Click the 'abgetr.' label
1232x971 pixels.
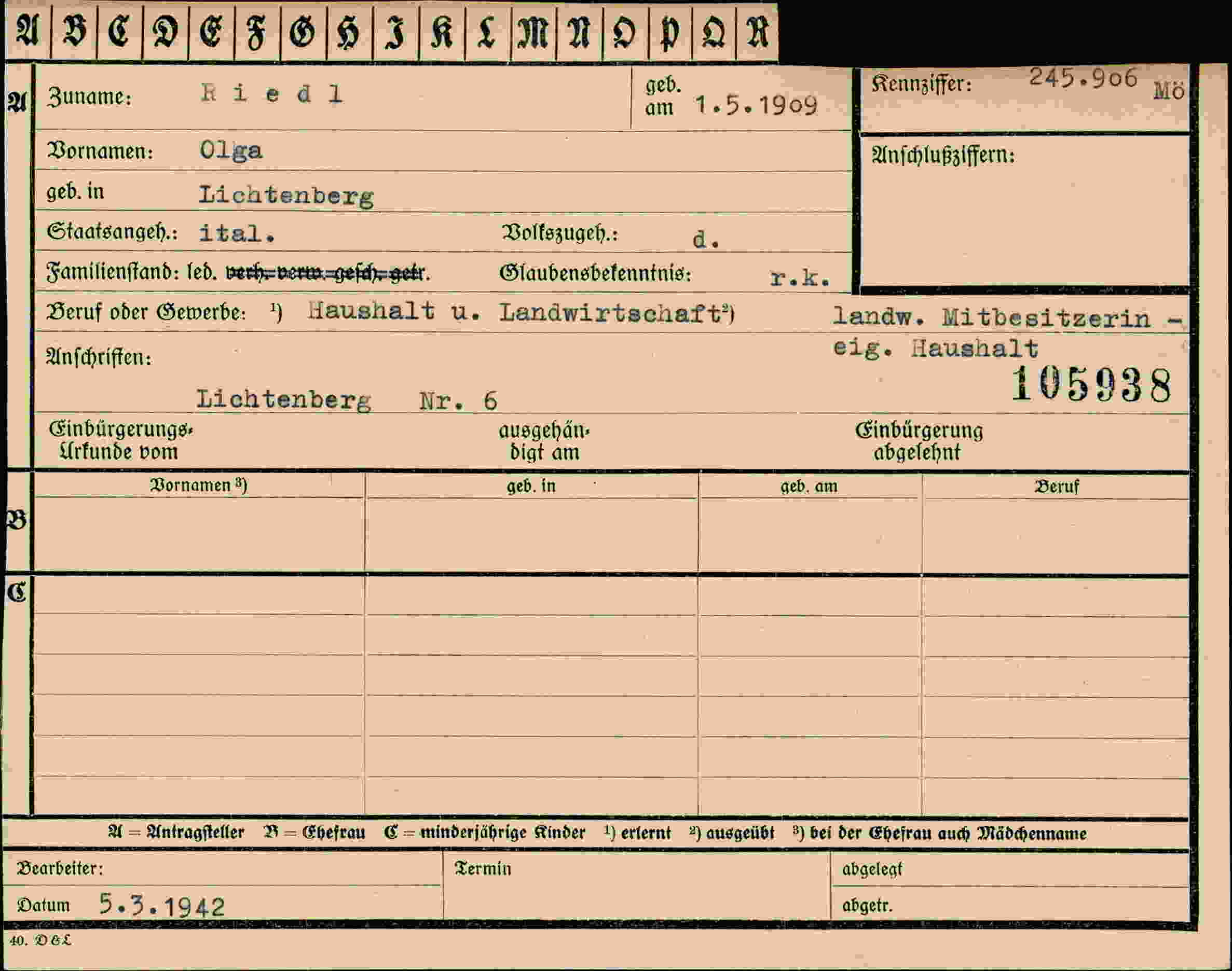click(x=867, y=905)
